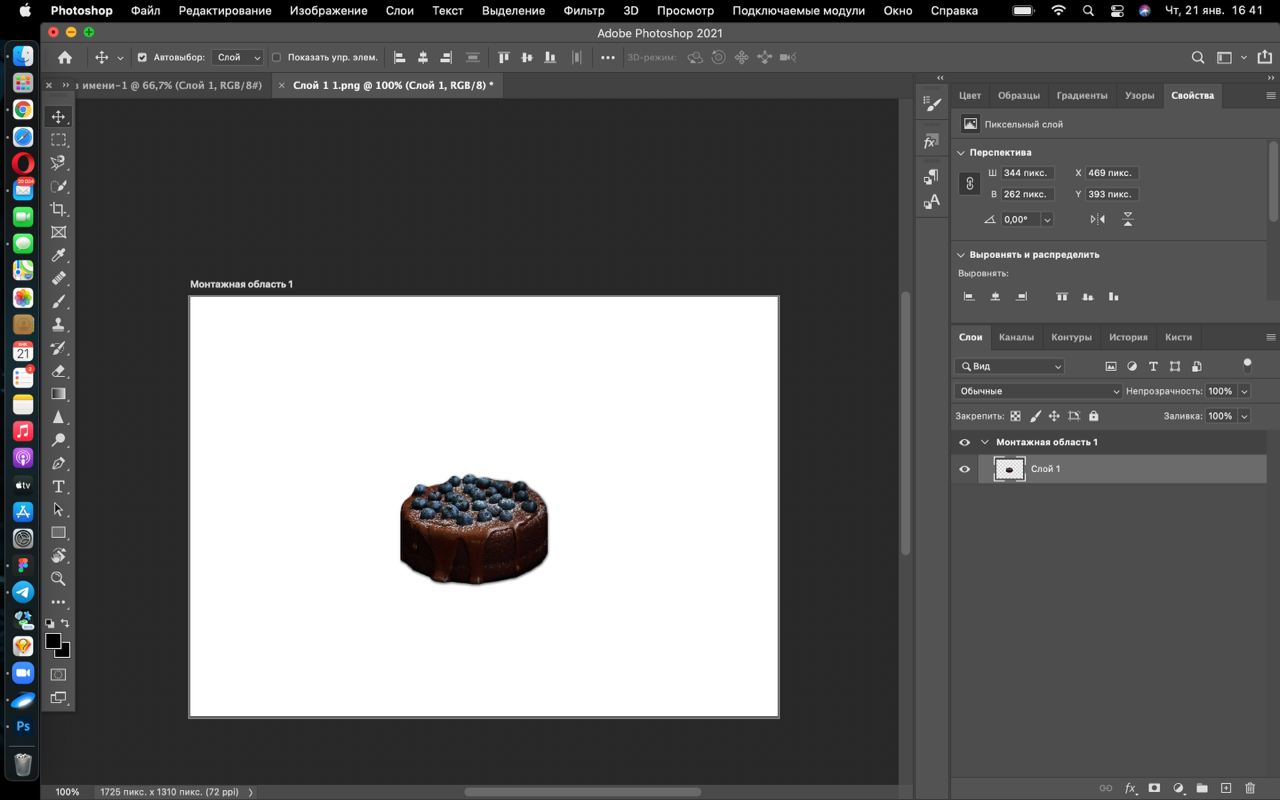Select the Pen tool

pos(59,464)
